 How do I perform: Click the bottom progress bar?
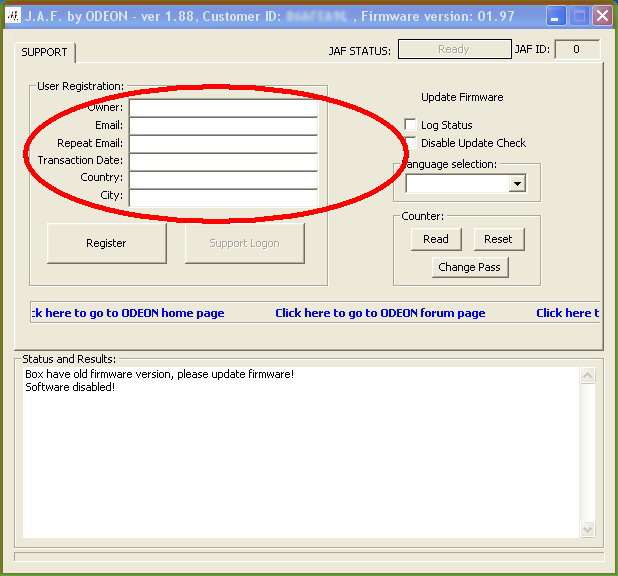pos(309,557)
